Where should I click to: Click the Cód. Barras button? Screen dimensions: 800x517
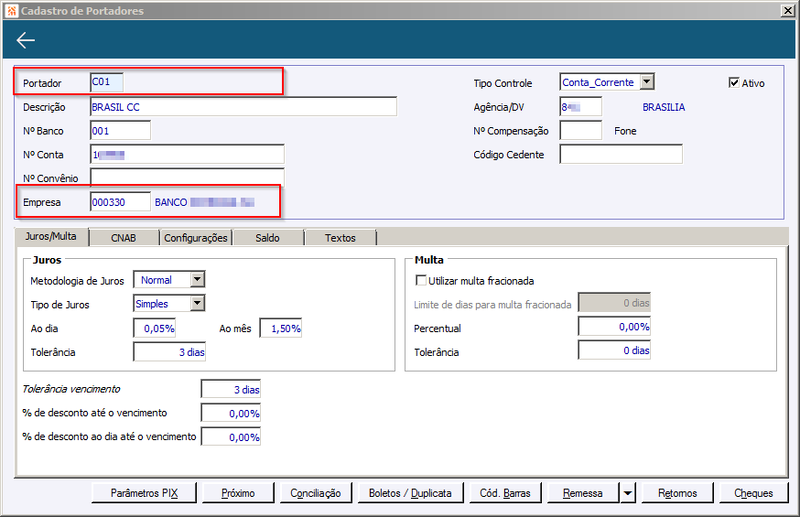pyautogui.click(x=505, y=493)
